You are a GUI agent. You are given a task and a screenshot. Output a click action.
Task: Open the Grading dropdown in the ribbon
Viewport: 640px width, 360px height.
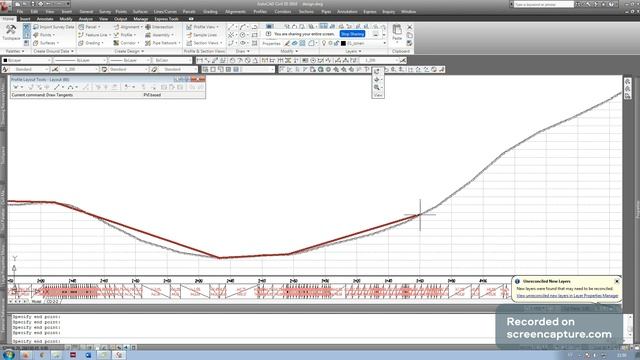(91, 43)
